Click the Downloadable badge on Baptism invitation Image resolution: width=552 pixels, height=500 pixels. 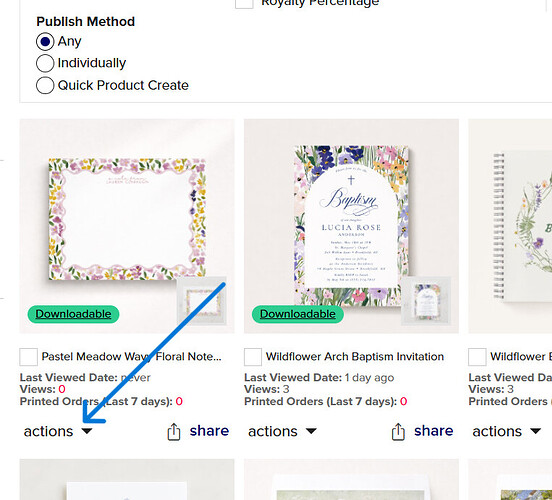point(298,314)
